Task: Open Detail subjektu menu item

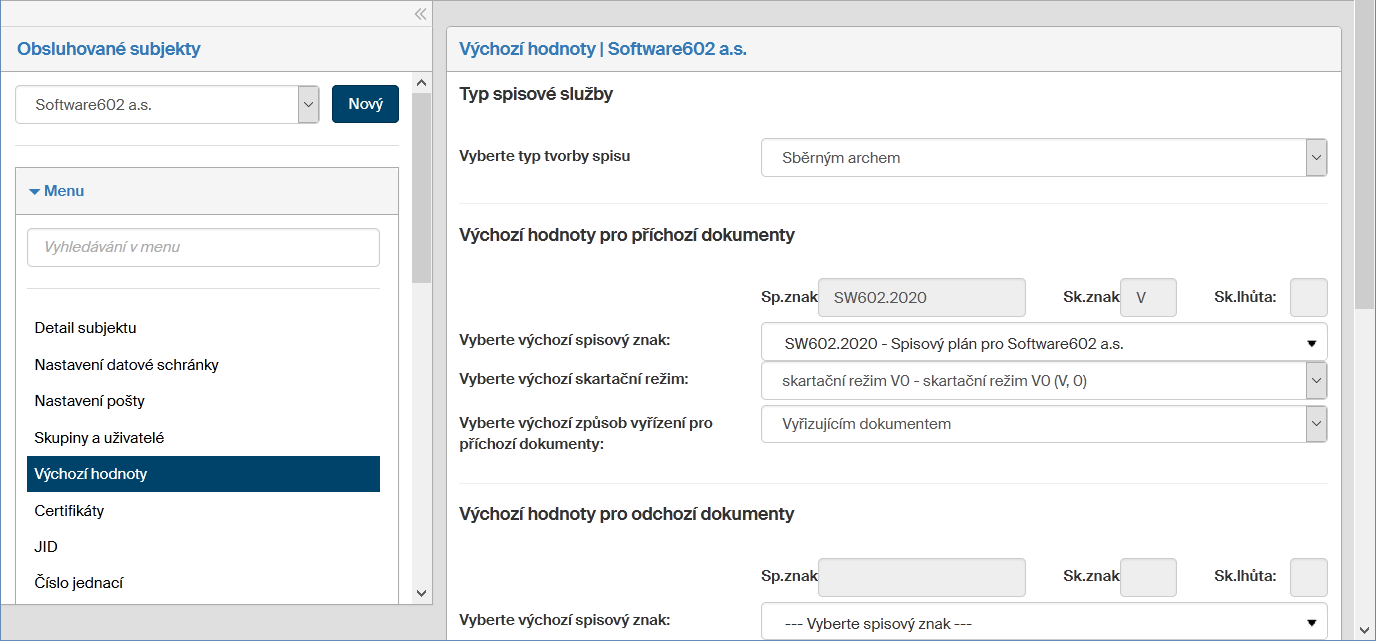Action: tap(85, 328)
